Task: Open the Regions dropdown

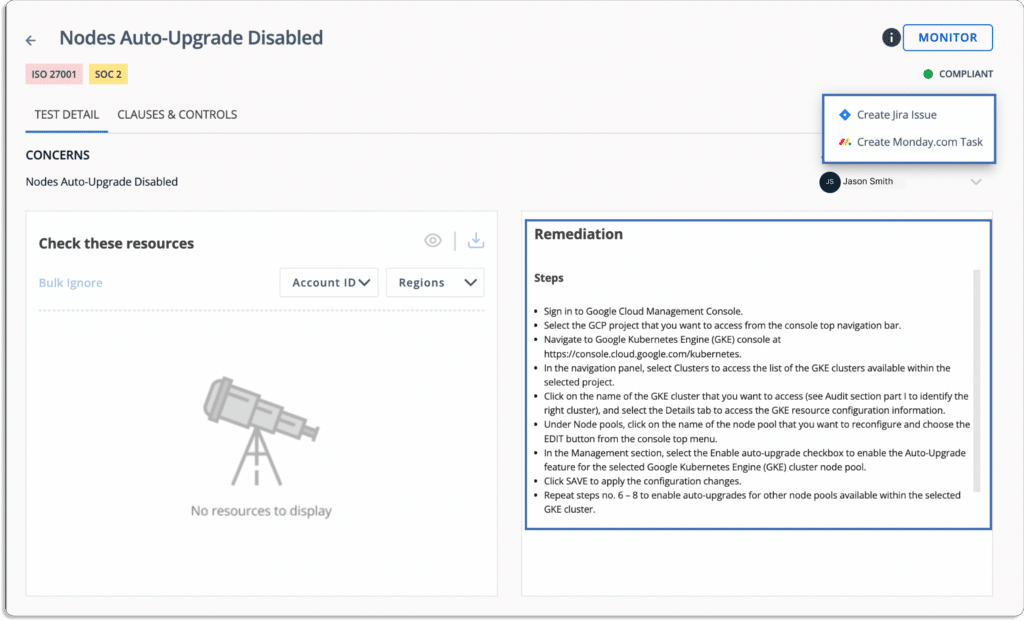Action: tap(435, 283)
